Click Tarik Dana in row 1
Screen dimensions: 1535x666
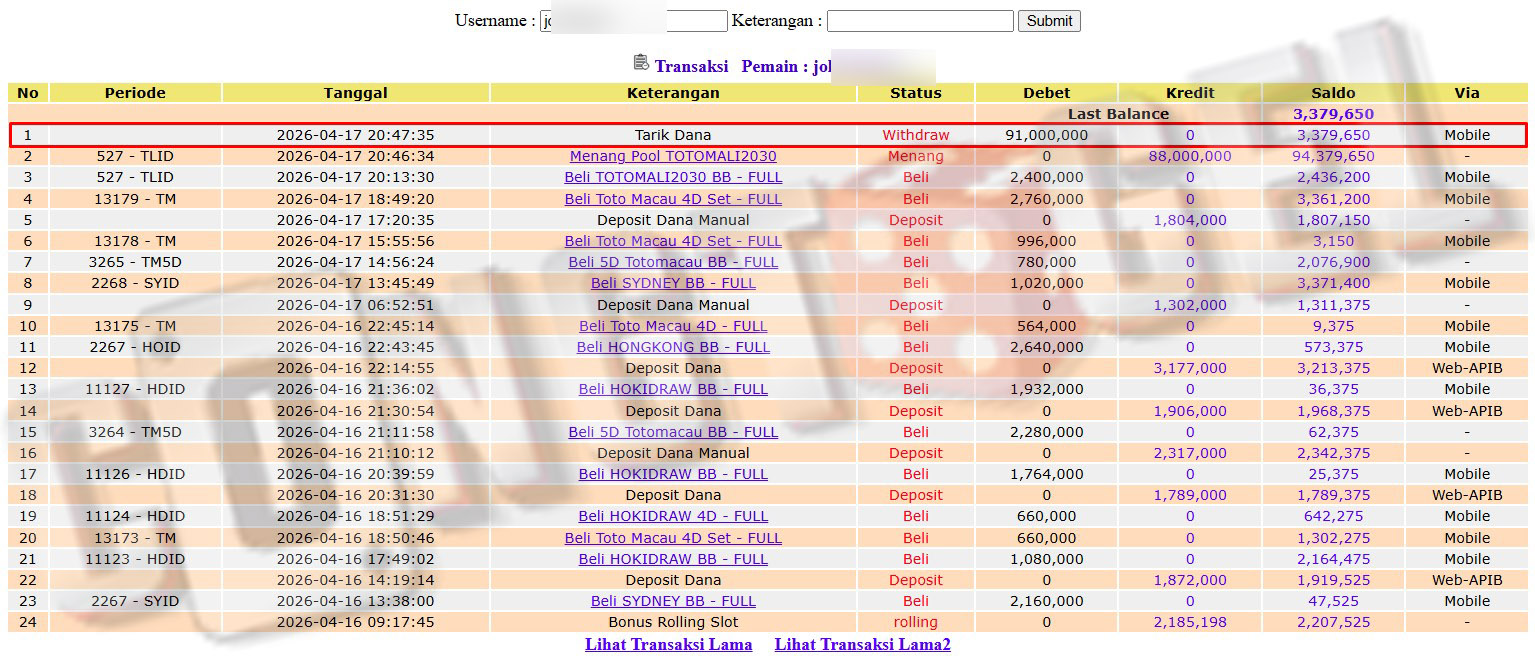pyautogui.click(x=673, y=135)
